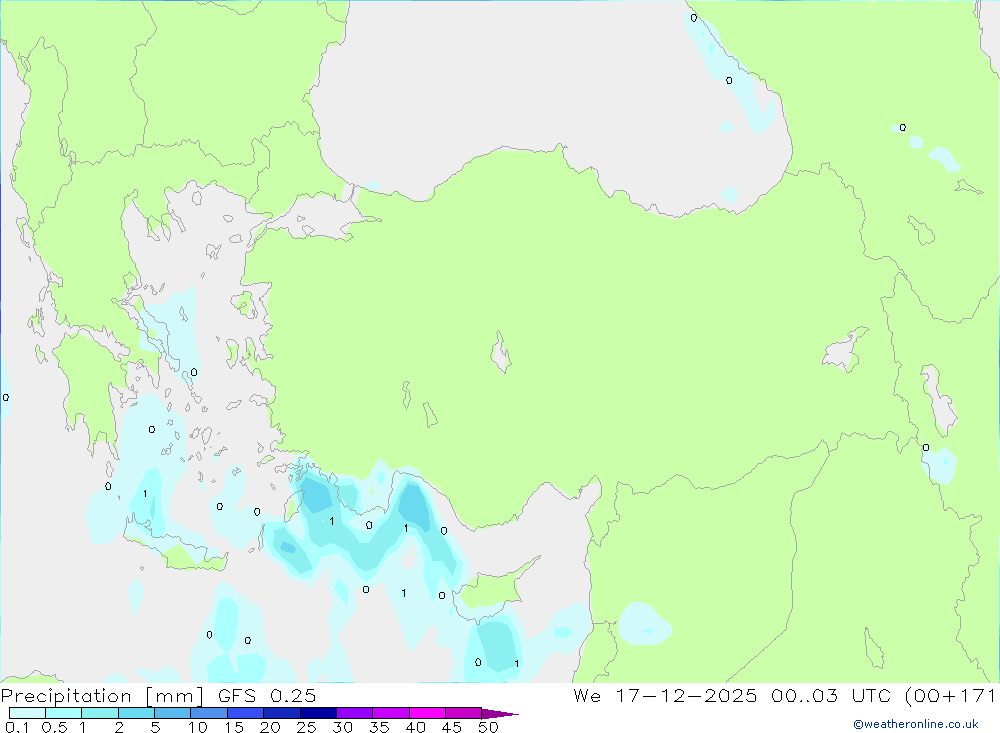Click the "We 17-12-2025" date text
This screenshot has width=1000, height=733.
coord(665,695)
